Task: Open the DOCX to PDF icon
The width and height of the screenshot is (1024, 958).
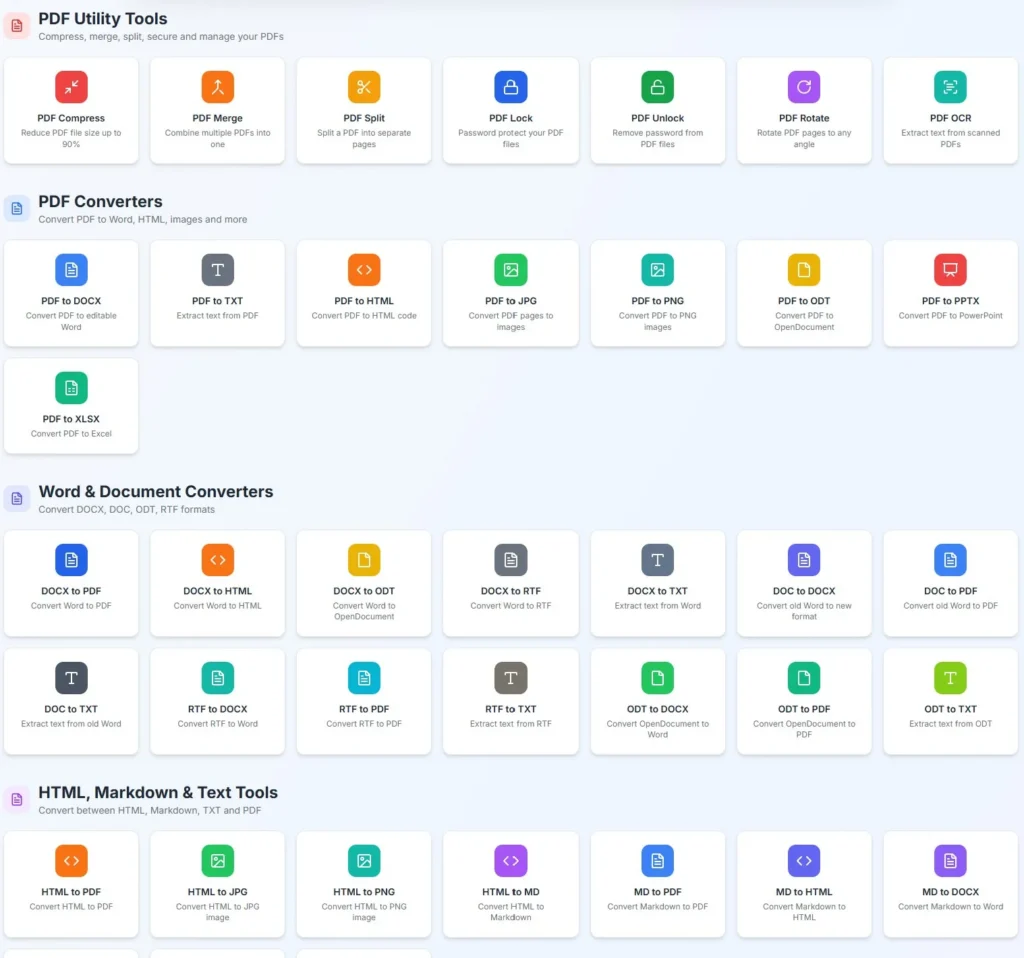Action: (71, 560)
